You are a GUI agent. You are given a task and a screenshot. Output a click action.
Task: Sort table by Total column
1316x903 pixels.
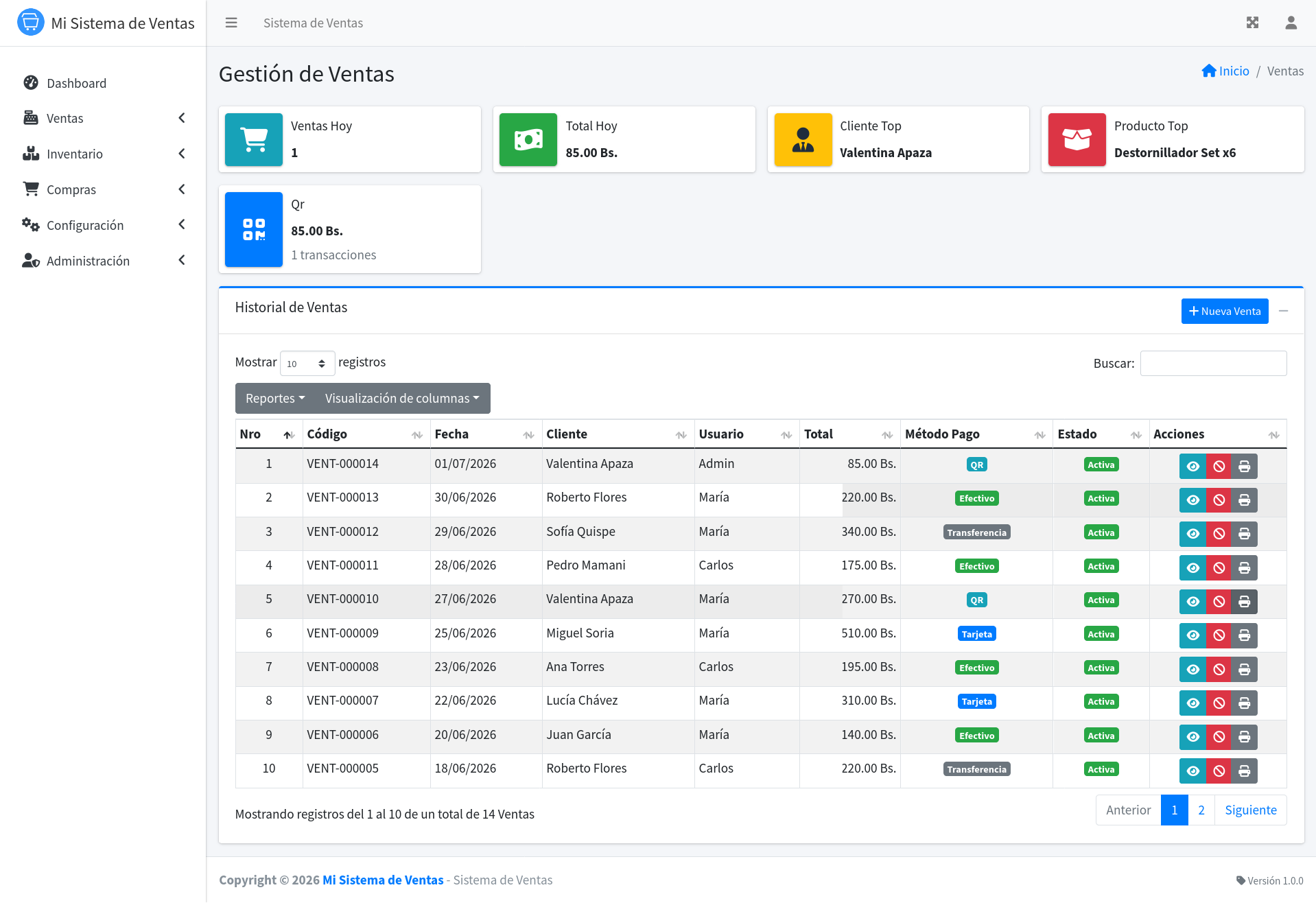tap(849, 434)
